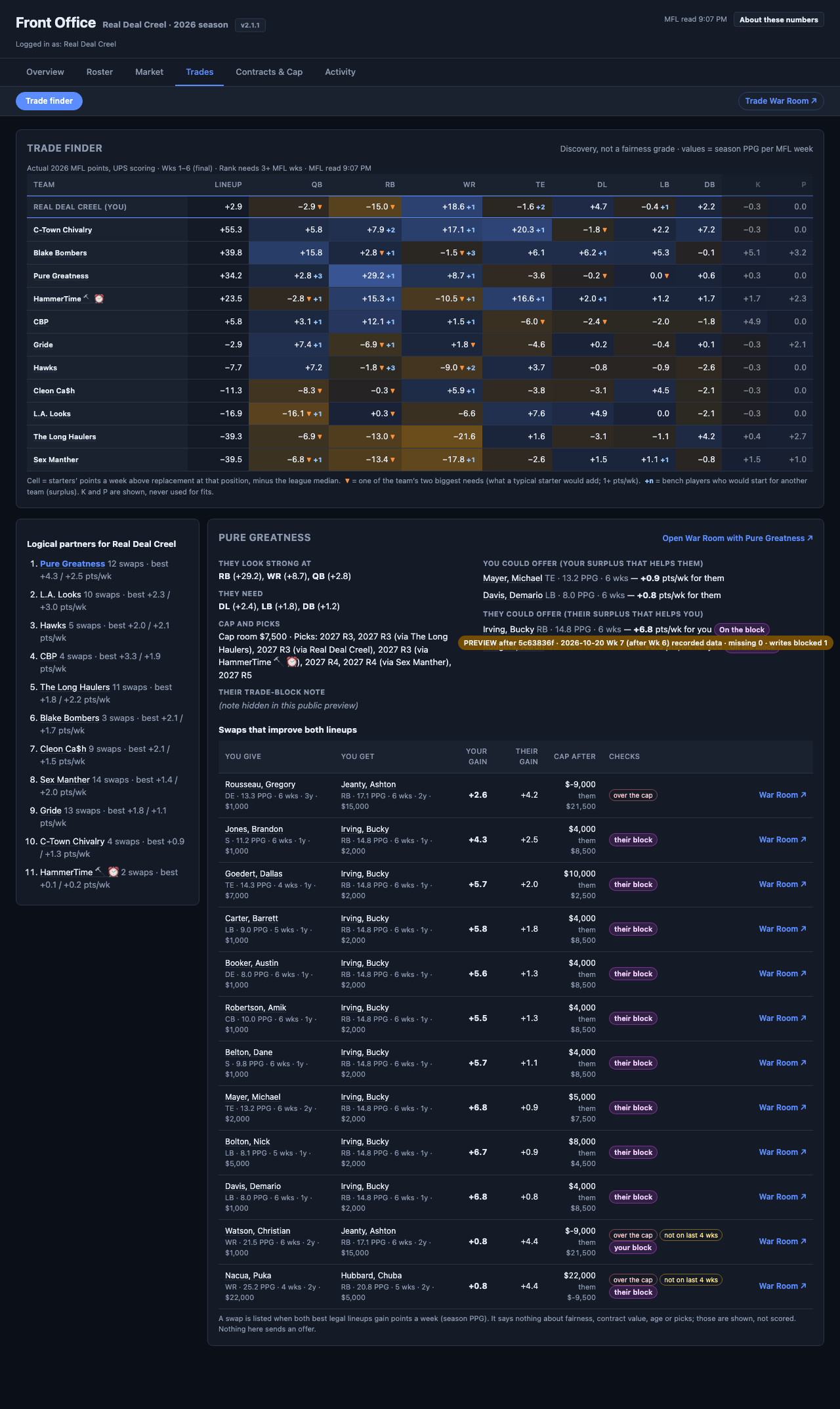Open the Contracts & Cap tab
Viewport: 840px width, 1409px height.
pos(269,72)
